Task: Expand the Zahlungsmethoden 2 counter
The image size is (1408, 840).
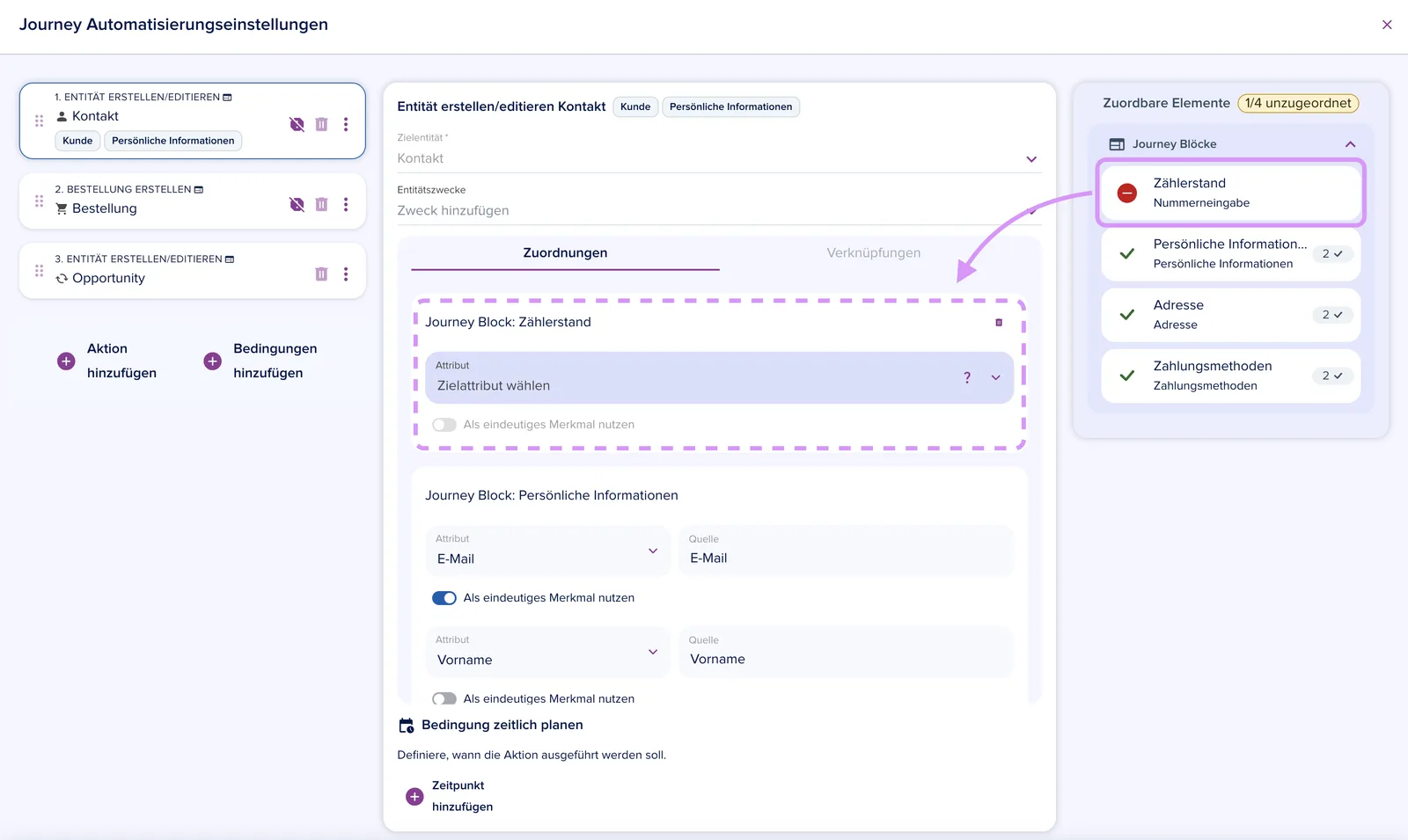Action: 1332,376
